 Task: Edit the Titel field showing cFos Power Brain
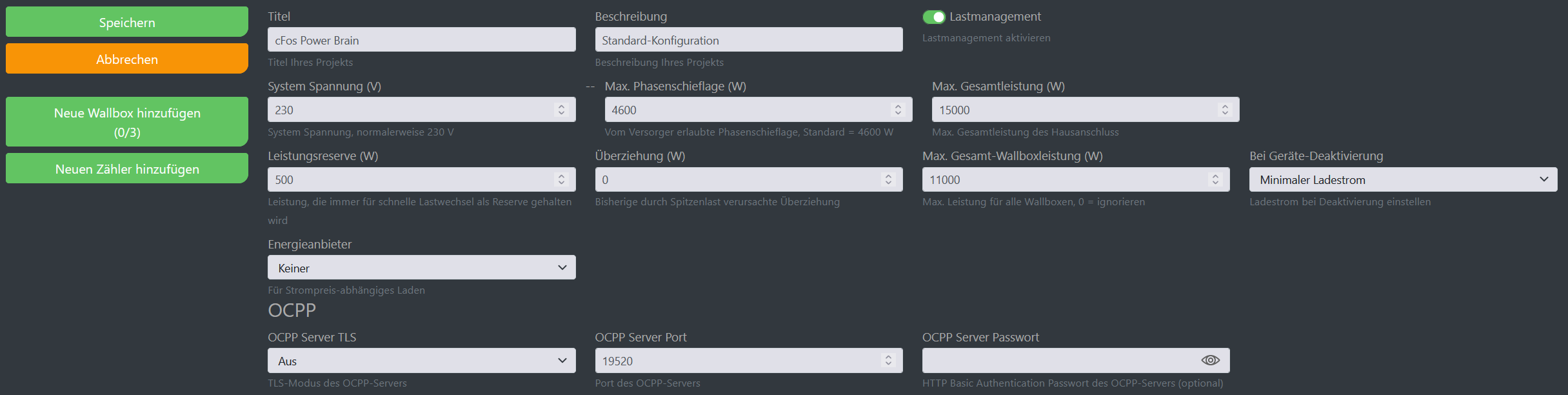[421, 39]
